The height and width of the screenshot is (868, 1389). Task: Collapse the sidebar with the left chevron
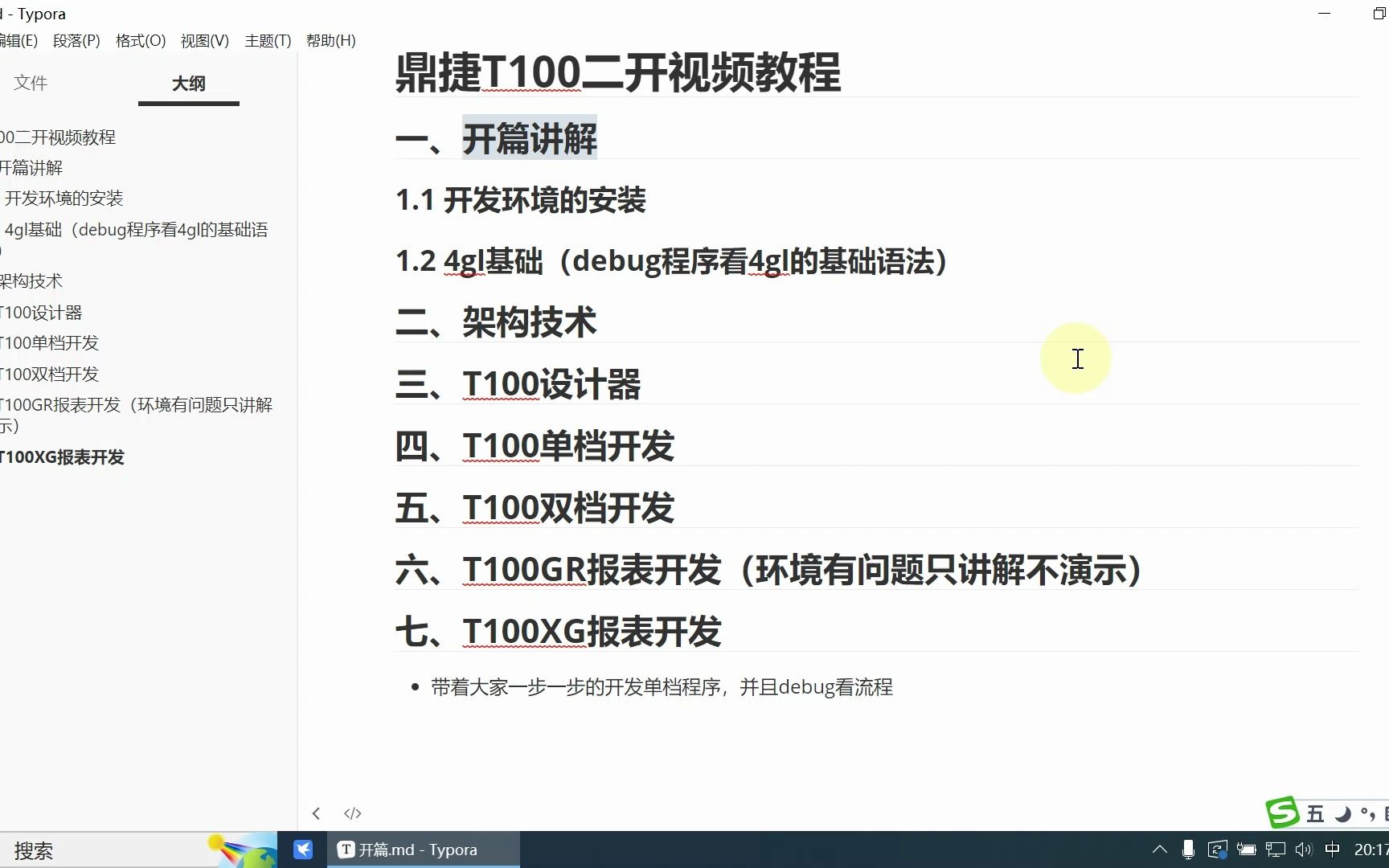point(317,813)
